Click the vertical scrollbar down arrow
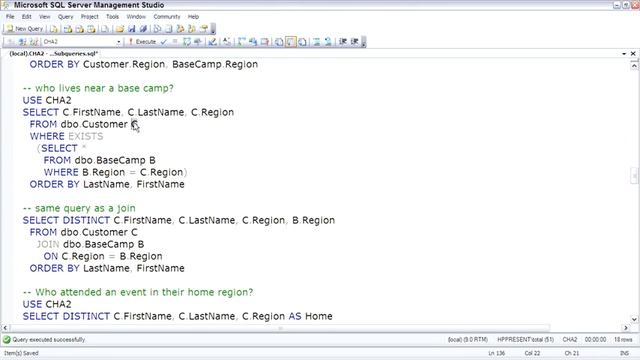This screenshot has height=360, width=640. point(634,319)
